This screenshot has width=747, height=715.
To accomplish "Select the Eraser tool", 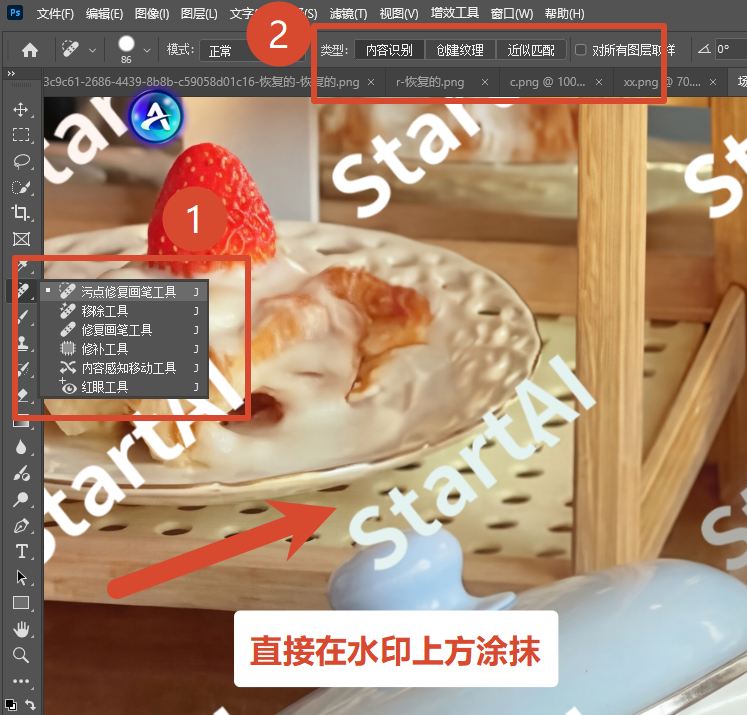I will [x=23, y=394].
